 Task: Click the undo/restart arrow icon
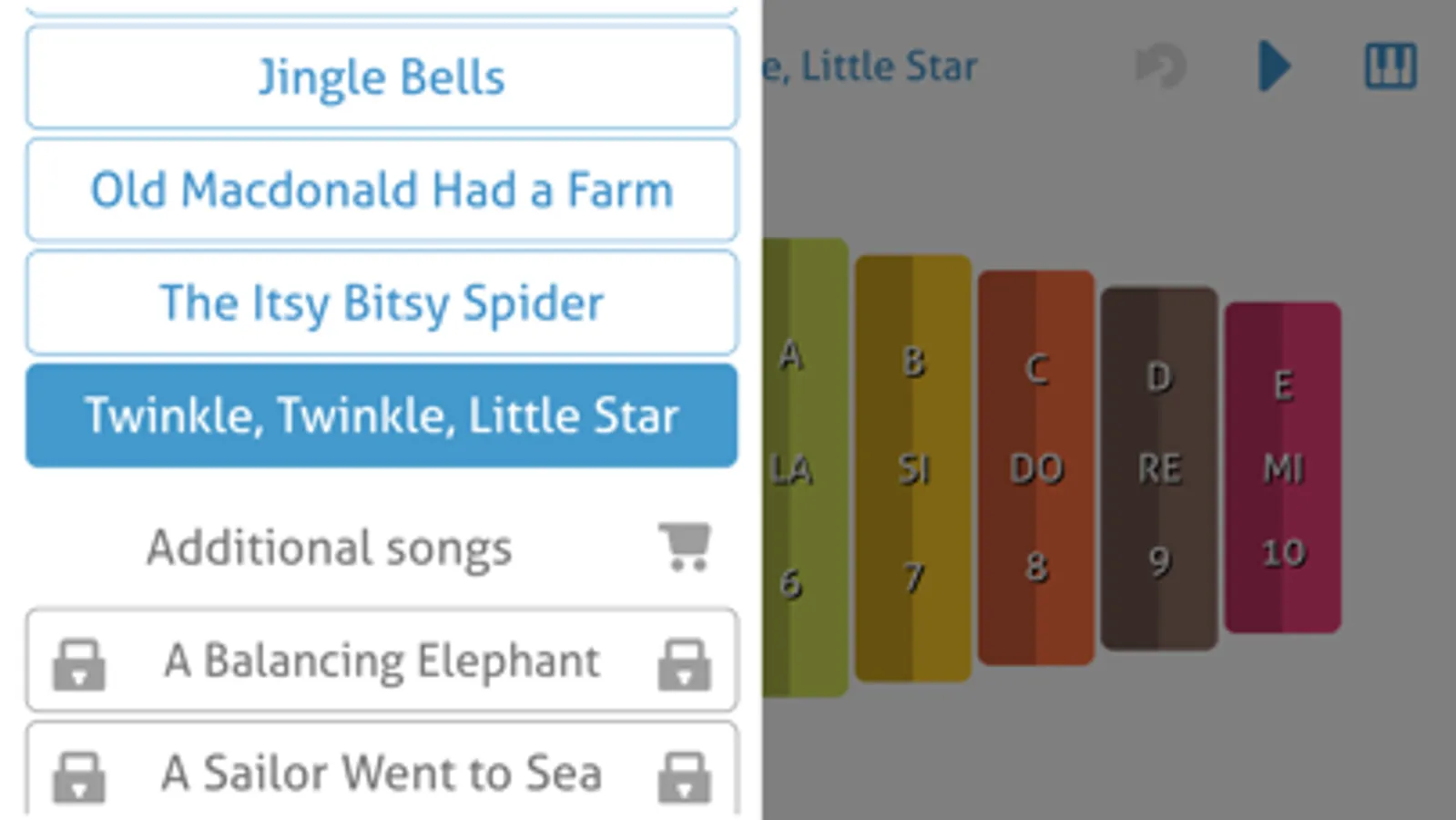pyautogui.click(x=1161, y=67)
